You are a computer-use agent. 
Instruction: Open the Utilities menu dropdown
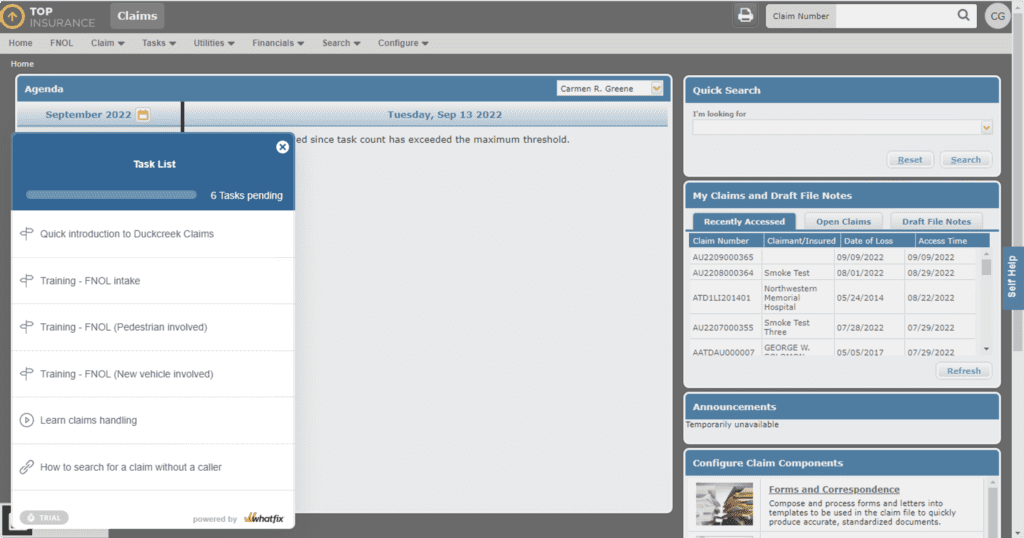[214, 43]
